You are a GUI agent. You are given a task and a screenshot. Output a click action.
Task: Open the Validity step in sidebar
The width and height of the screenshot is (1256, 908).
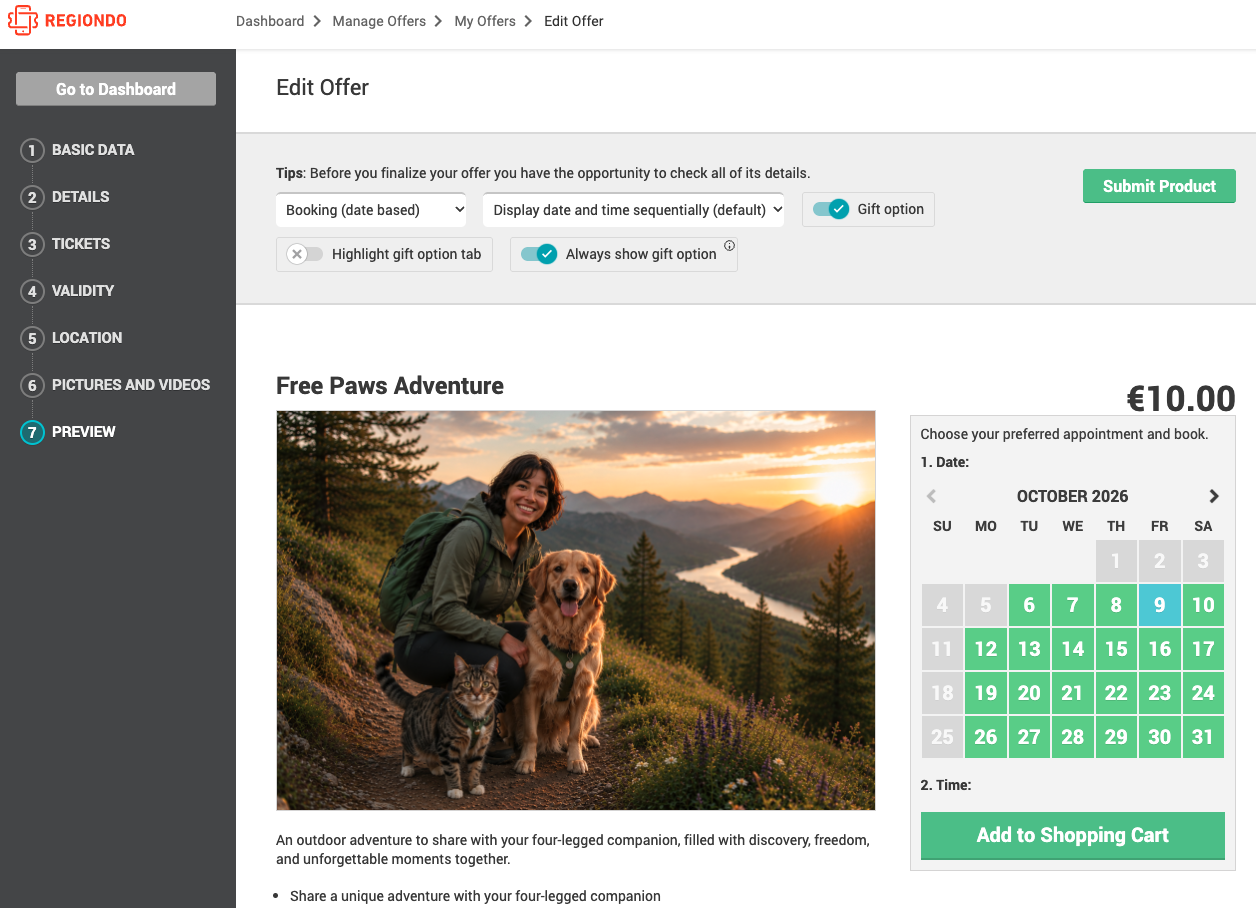(83, 291)
